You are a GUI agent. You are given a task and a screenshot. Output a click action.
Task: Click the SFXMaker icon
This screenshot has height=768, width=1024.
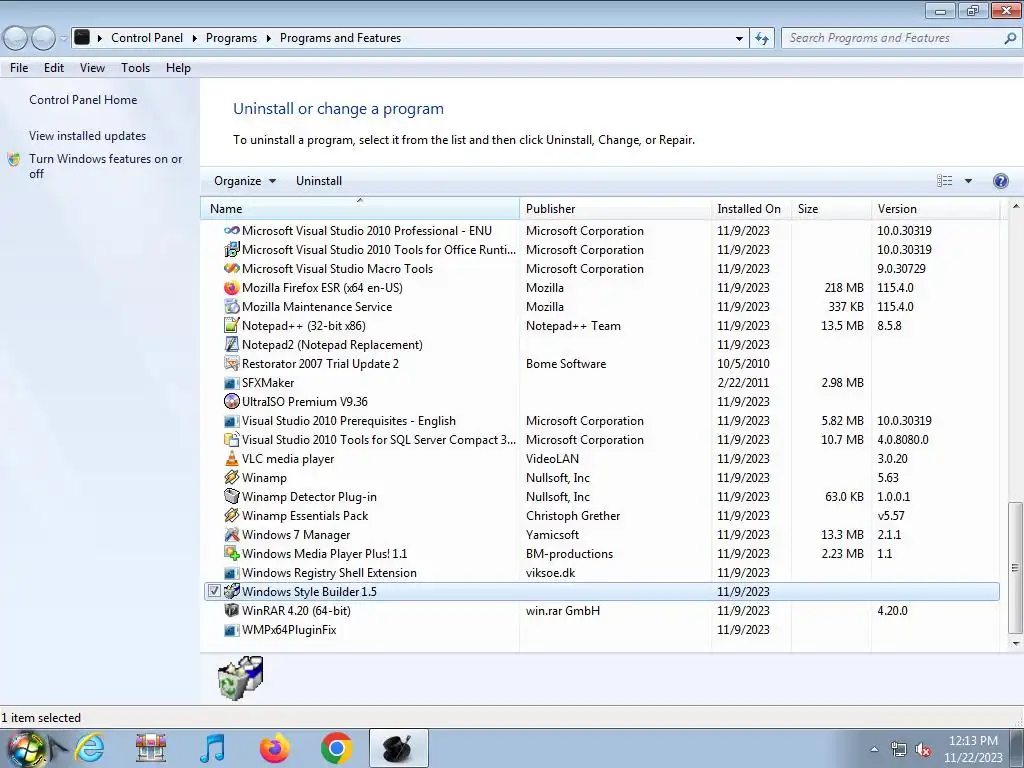point(231,383)
